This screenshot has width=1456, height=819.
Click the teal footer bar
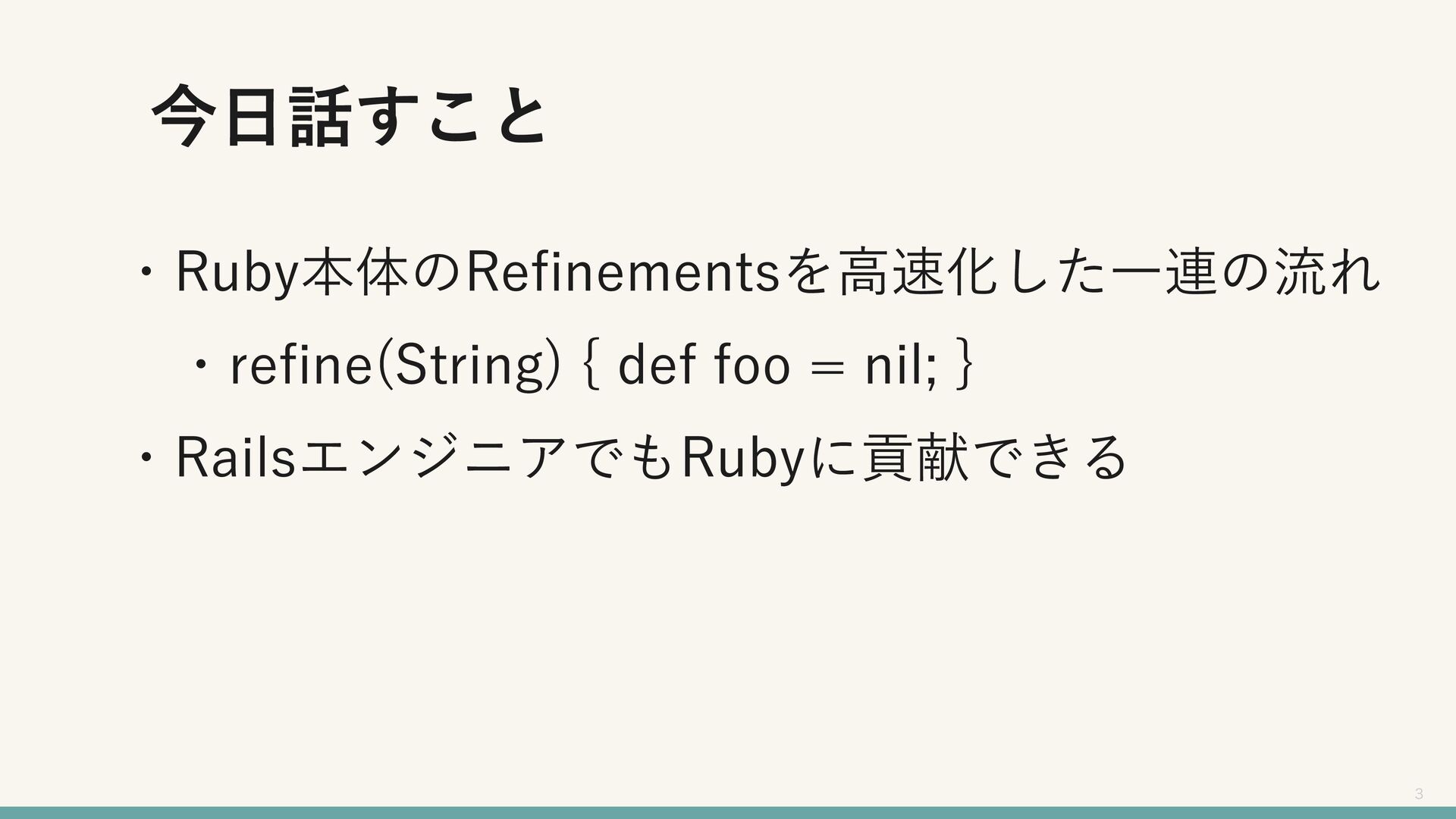click(728, 812)
